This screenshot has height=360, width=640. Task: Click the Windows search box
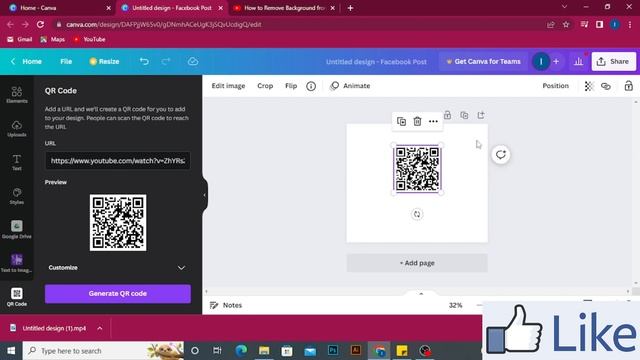(x=103, y=351)
